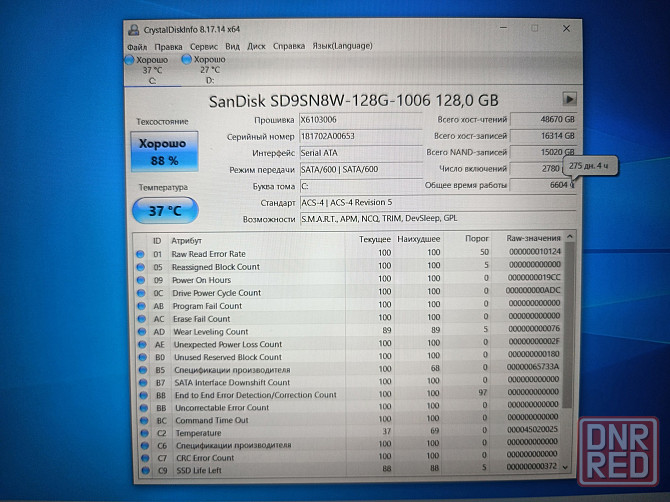Click status dot of SSD Life Left
The width and height of the screenshot is (670, 502).
(146, 470)
